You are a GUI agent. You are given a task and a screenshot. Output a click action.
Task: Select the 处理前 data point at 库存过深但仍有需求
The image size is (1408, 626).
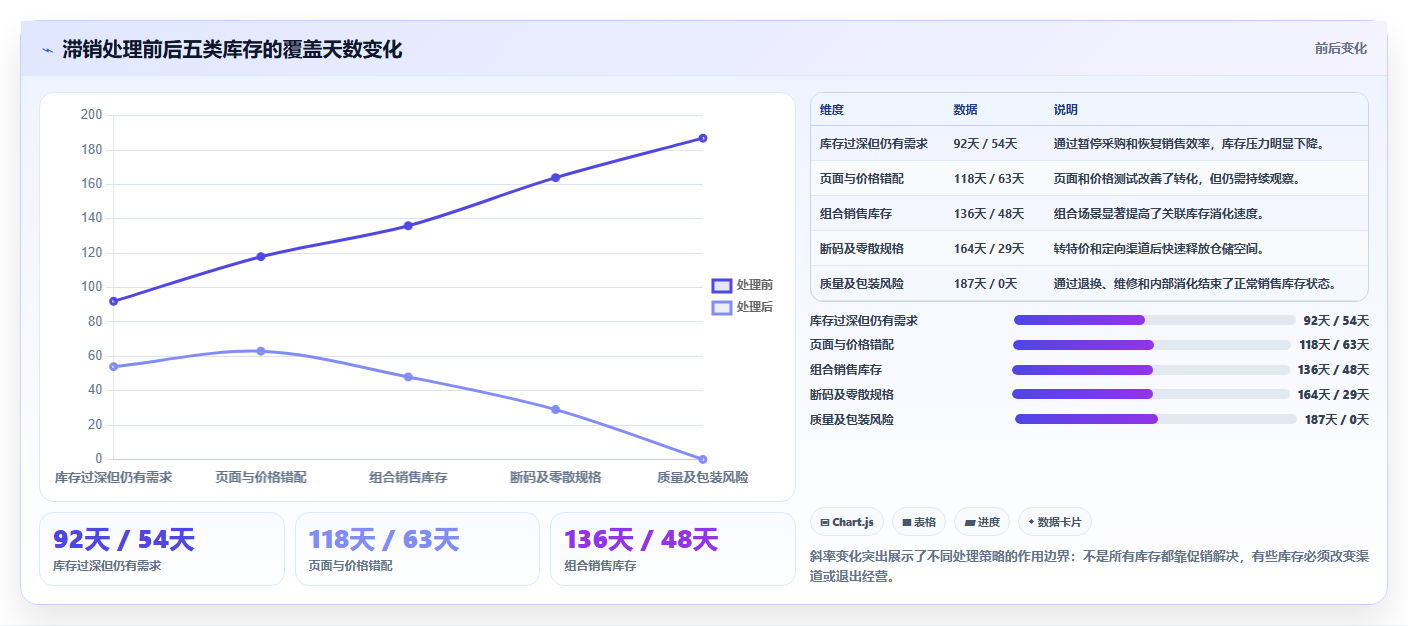113,301
